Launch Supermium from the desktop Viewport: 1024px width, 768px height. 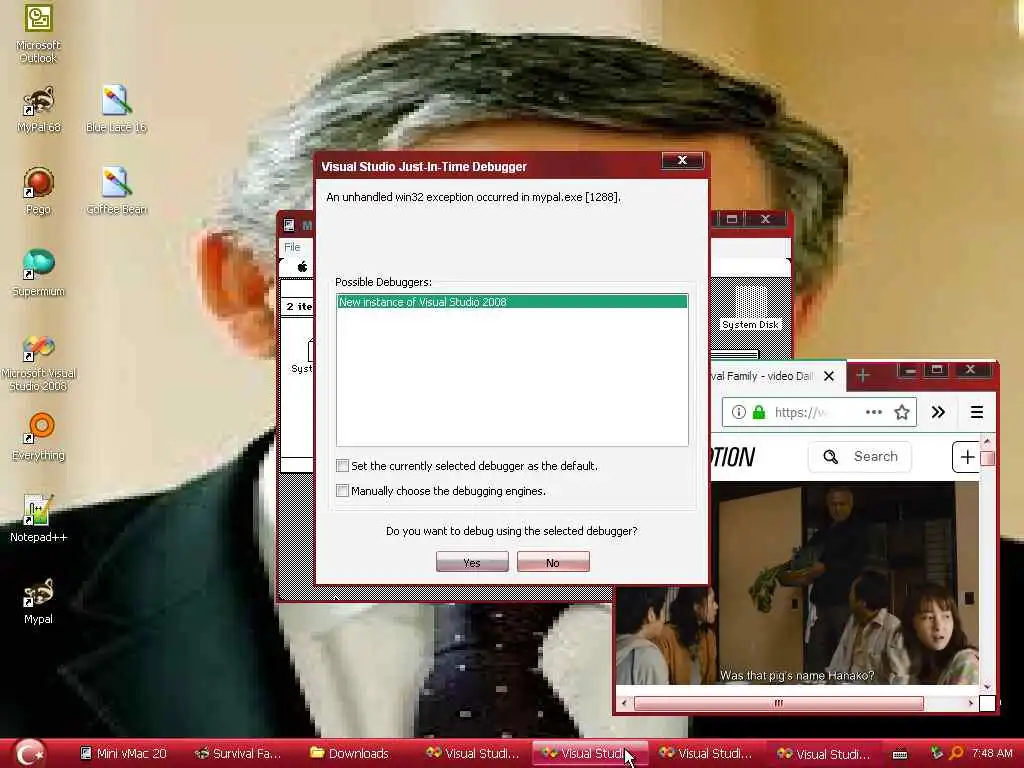(x=39, y=273)
